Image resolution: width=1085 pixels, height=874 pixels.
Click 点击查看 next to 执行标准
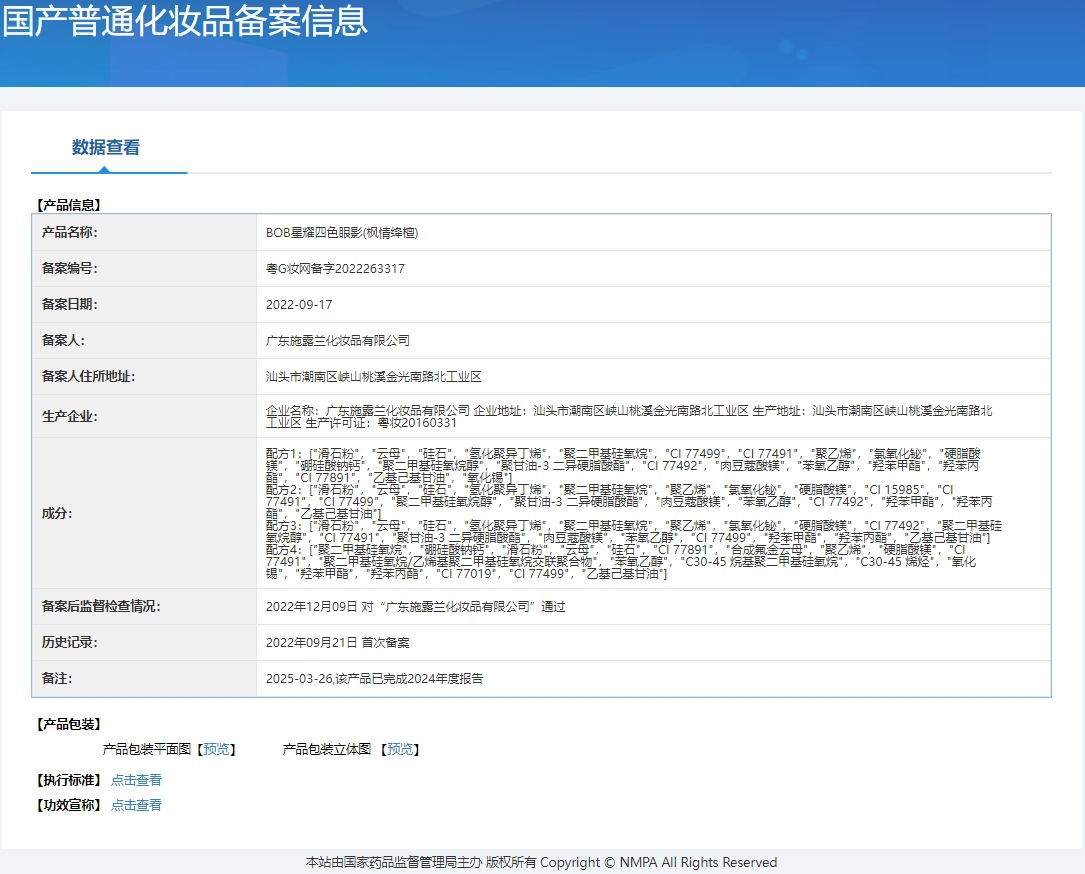136,780
